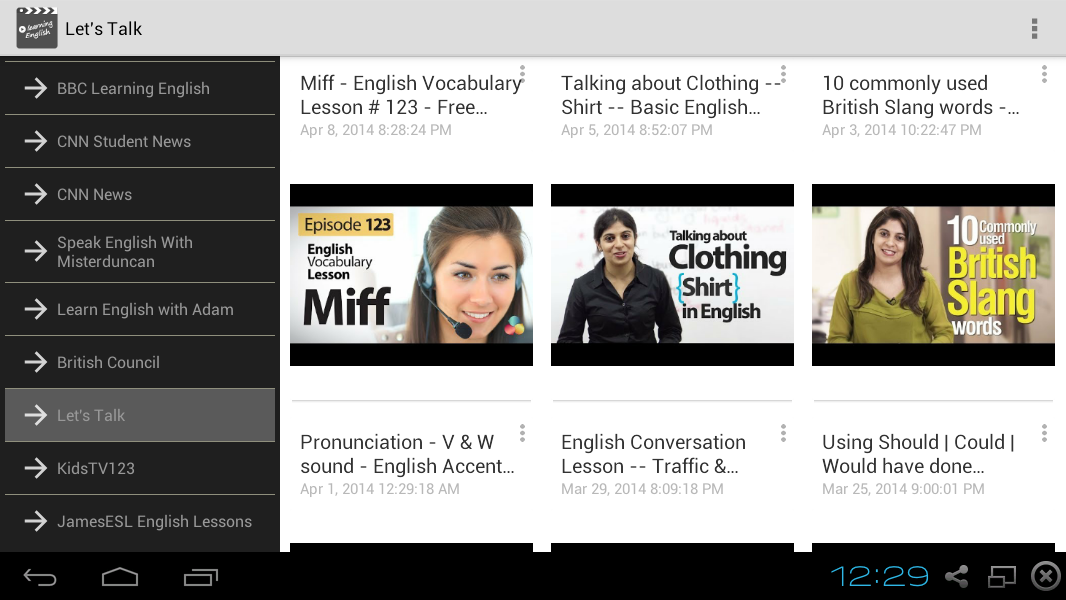This screenshot has height=600, width=1066.
Task: Select Learn English with Adam channel
Action: point(140,309)
